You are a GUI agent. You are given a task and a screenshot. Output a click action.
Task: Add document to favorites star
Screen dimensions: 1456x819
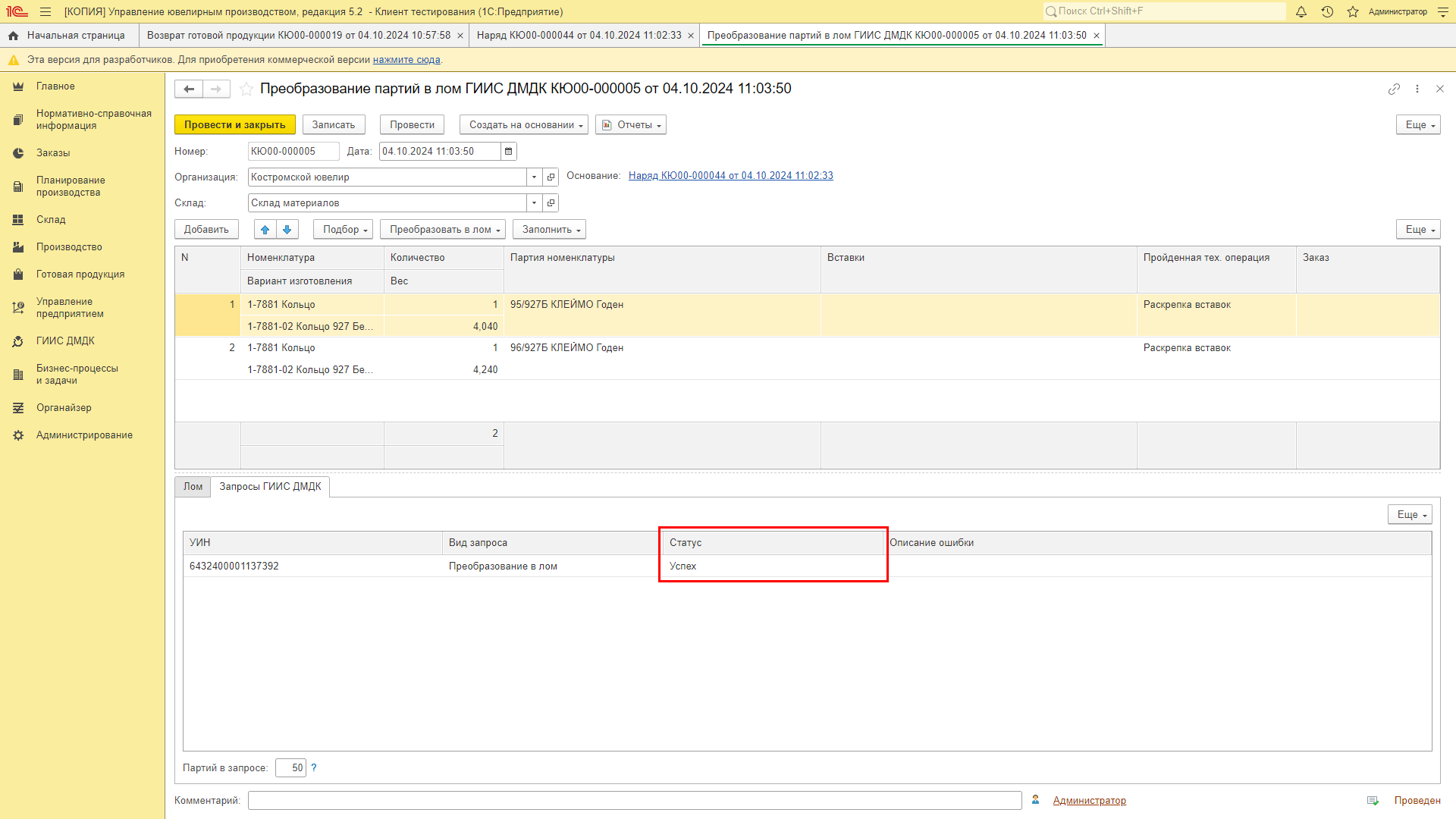(x=246, y=89)
